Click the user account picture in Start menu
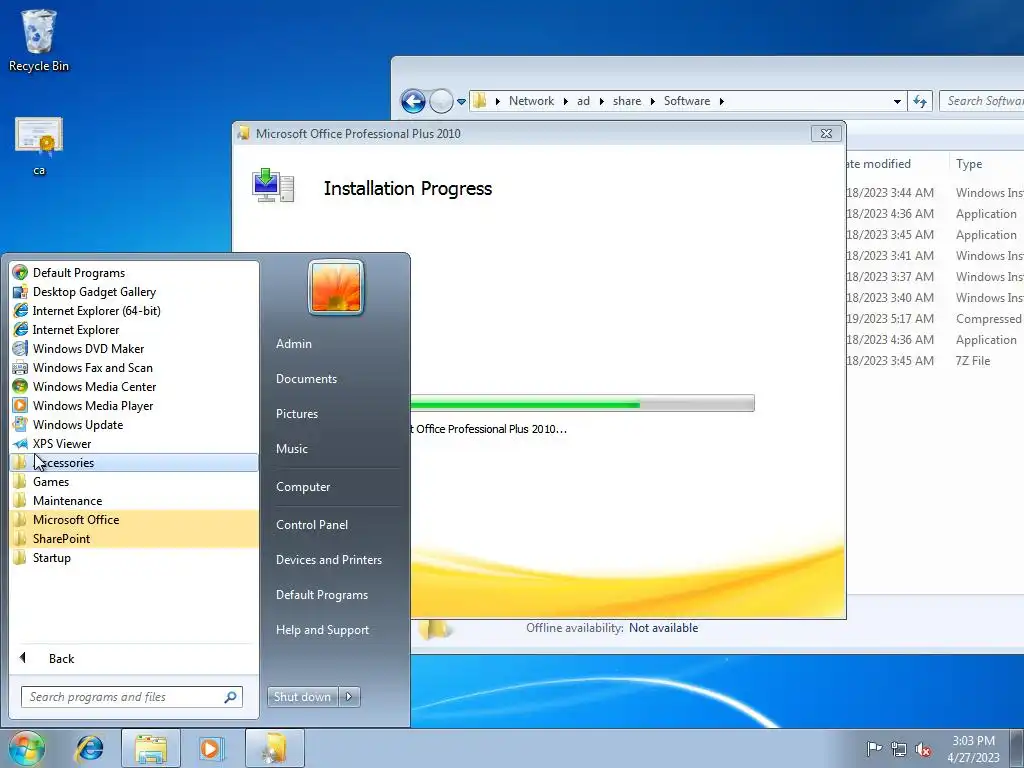 (x=336, y=287)
